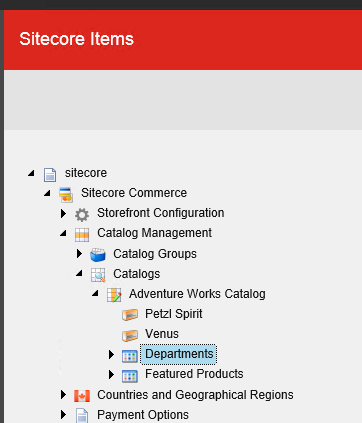This screenshot has width=362, height=423.
Task: Expand Countries and Geographical Regions node
Action: [63, 395]
